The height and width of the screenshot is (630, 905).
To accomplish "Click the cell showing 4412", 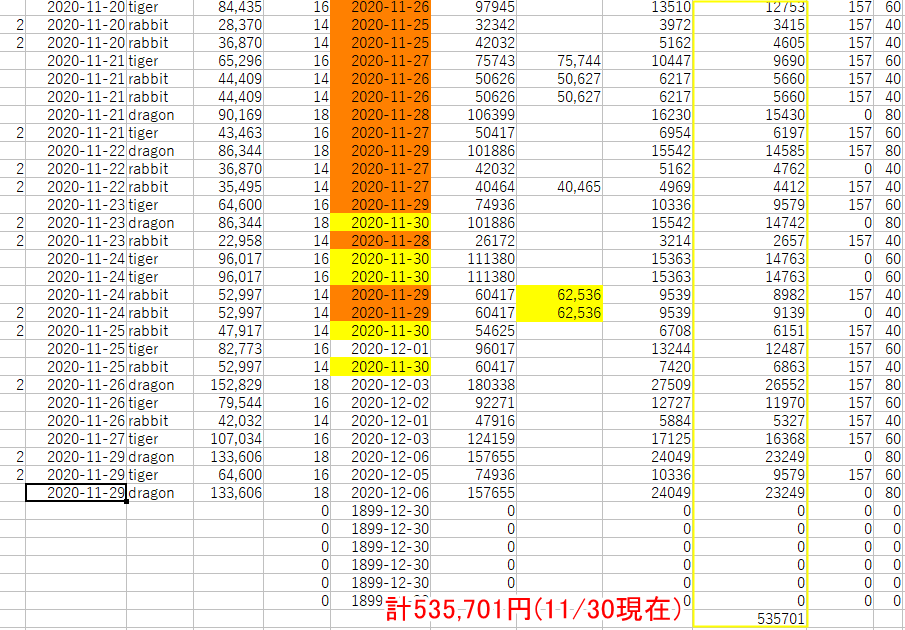I will pos(750,187).
